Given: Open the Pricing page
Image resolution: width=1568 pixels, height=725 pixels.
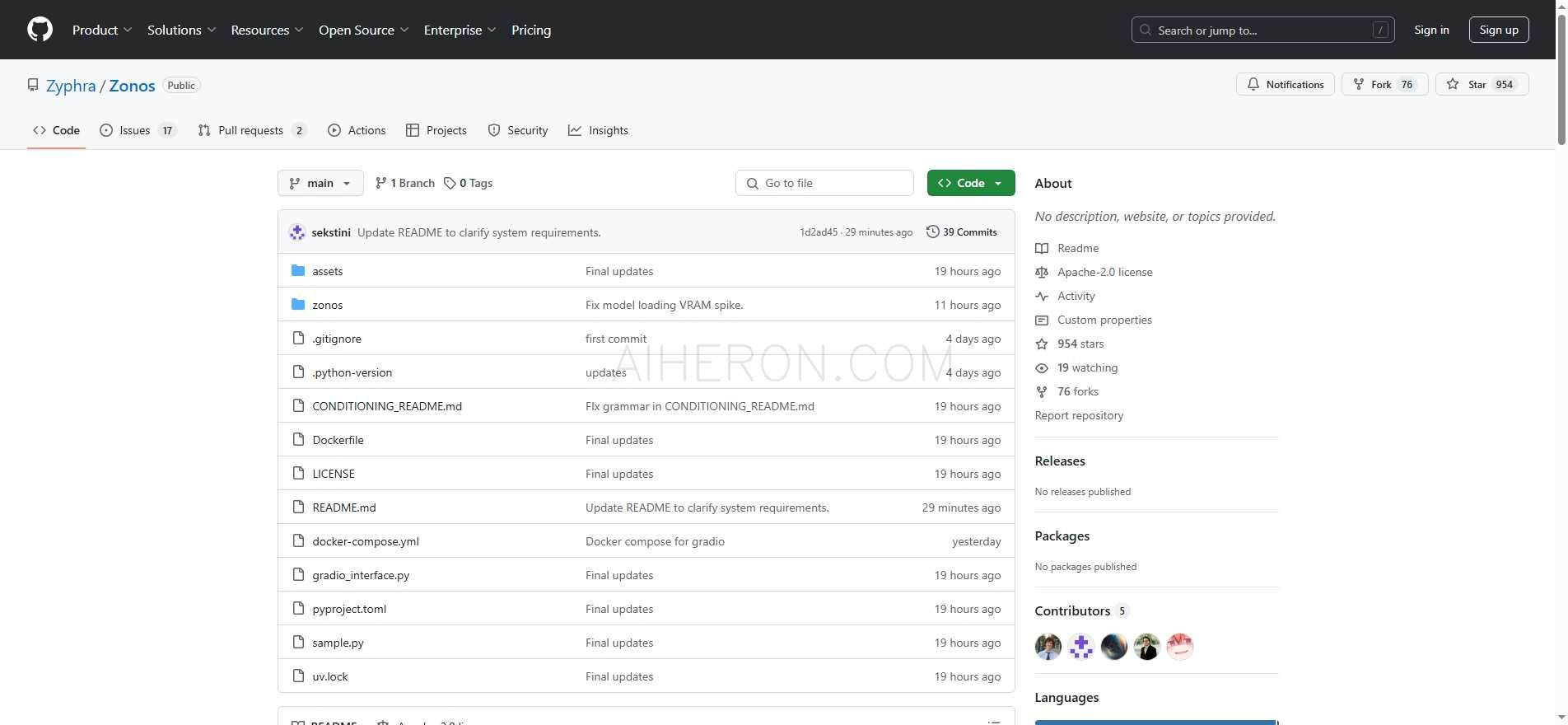Looking at the screenshot, I should click(531, 30).
